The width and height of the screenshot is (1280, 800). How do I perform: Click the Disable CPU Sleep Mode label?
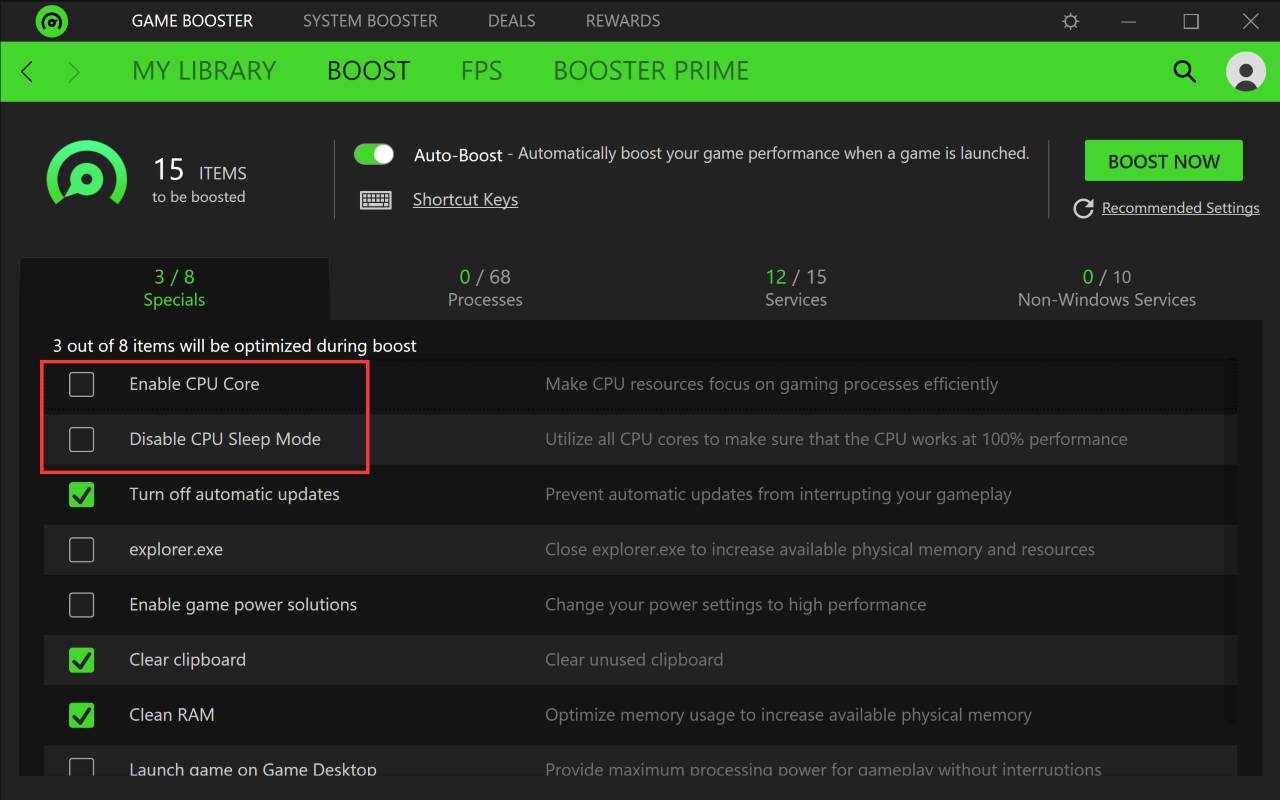coord(225,439)
